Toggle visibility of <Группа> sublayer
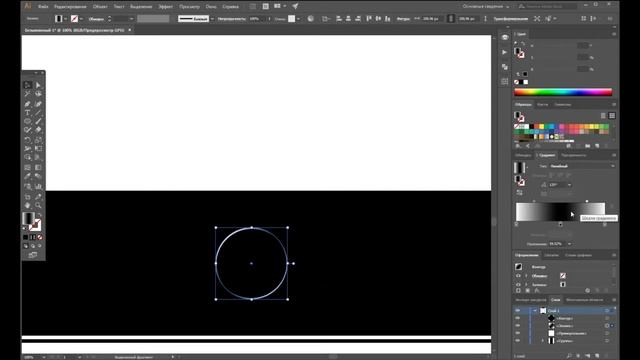640x360 pixels. [518, 340]
